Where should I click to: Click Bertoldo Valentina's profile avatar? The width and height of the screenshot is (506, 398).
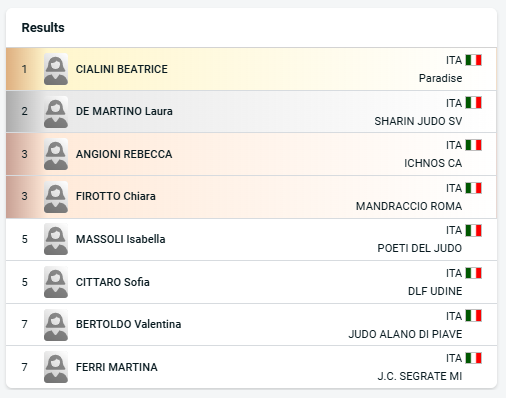click(56, 325)
